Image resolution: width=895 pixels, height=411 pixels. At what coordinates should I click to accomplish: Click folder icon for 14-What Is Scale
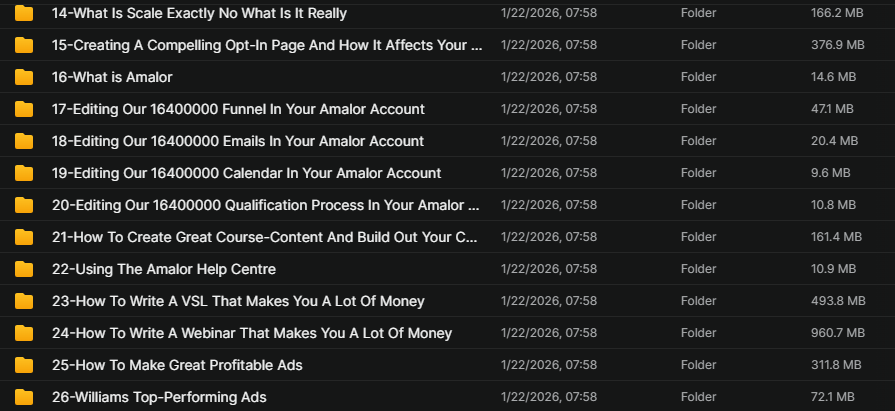point(25,13)
